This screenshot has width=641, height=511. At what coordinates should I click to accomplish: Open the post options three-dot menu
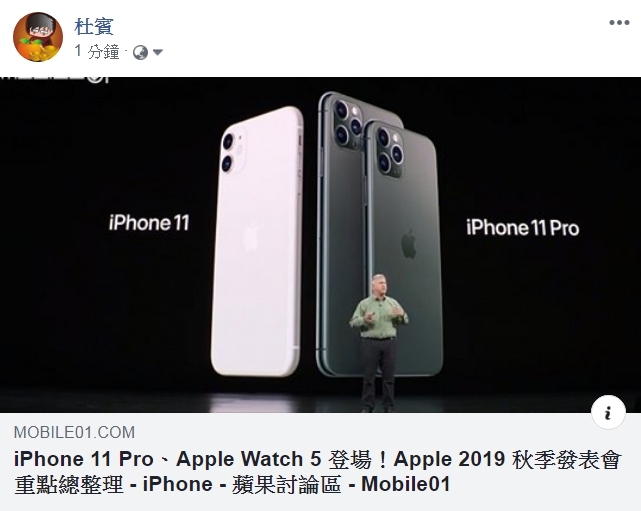click(x=619, y=22)
